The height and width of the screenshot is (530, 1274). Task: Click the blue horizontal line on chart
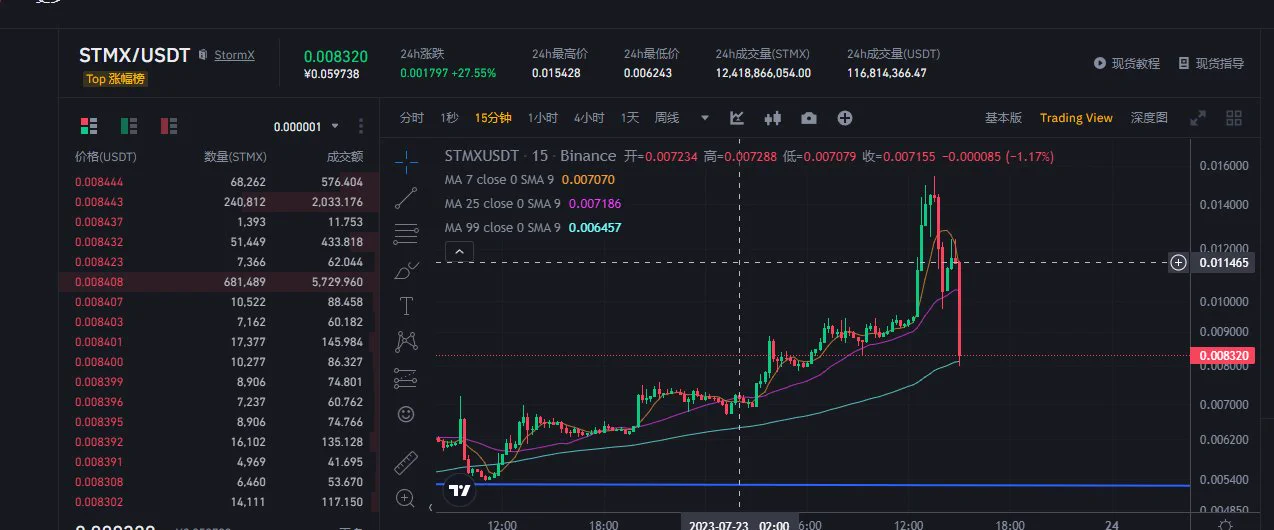[x=814, y=485]
